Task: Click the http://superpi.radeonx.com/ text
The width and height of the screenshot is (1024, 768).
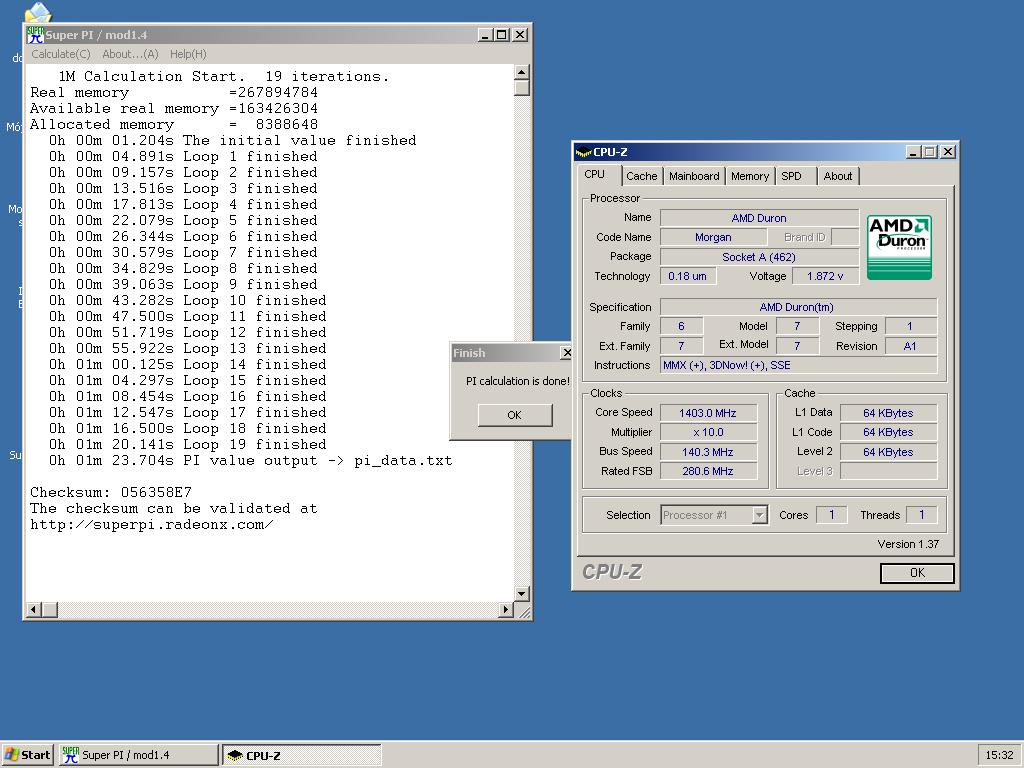Action: coord(152,524)
